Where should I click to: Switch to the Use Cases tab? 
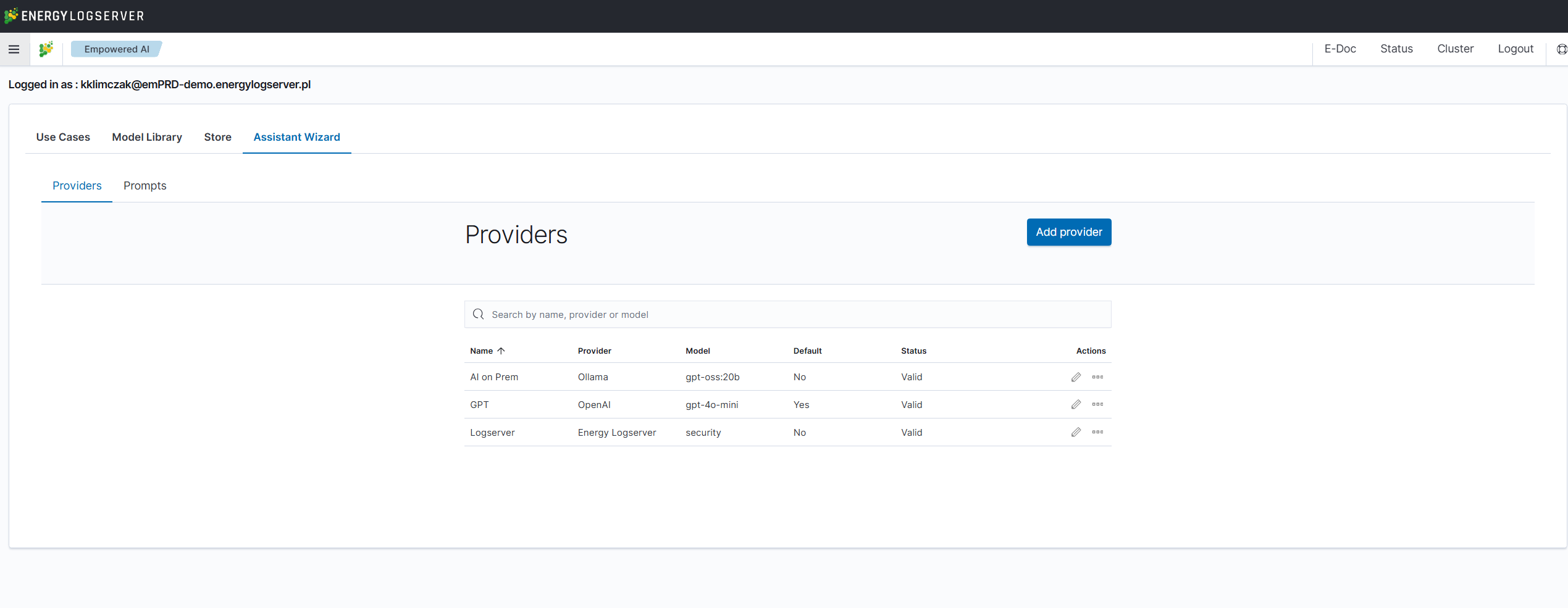coord(63,137)
